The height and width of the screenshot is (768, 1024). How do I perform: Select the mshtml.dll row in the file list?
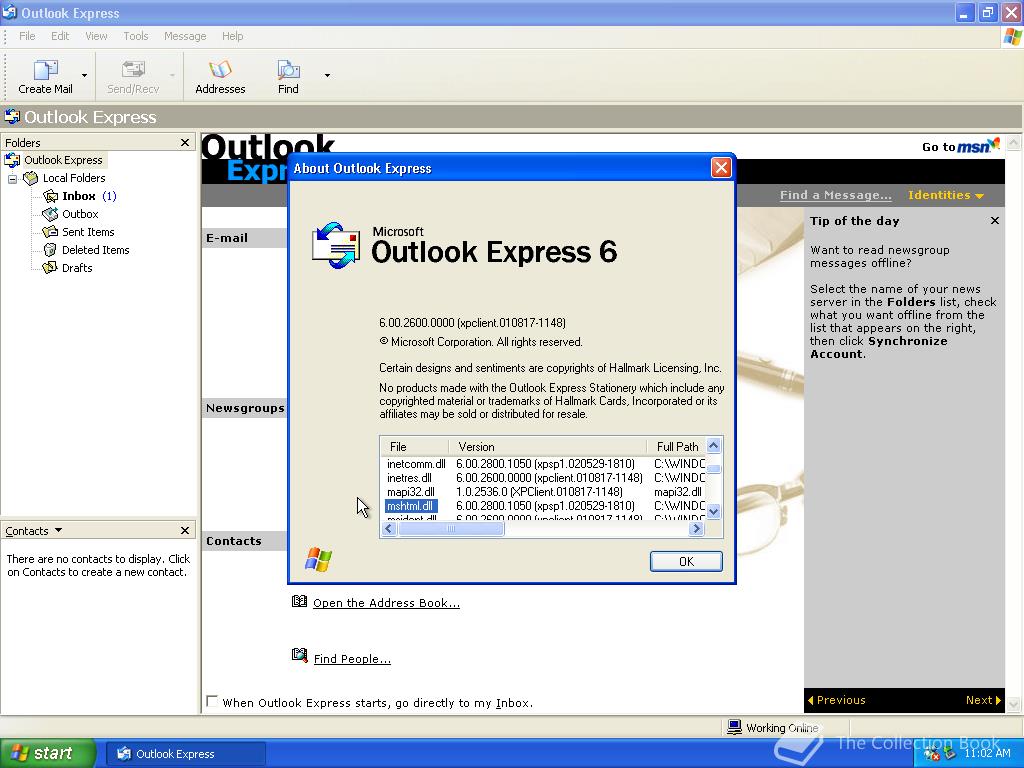[409, 506]
